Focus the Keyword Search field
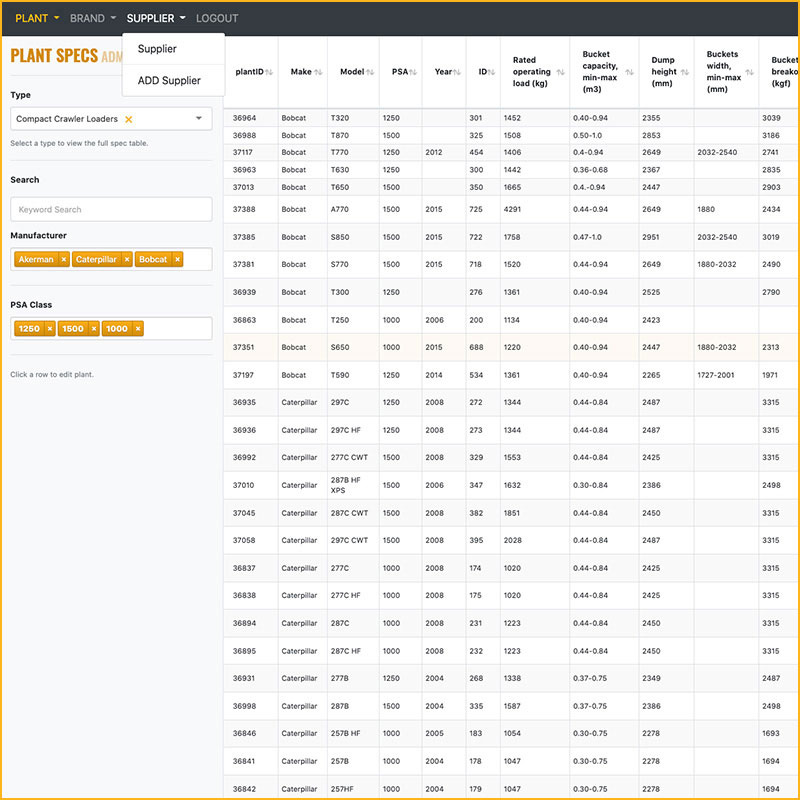The height and width of the screenshot is (800, 800). pyautogui.click(x=111, y=209)
